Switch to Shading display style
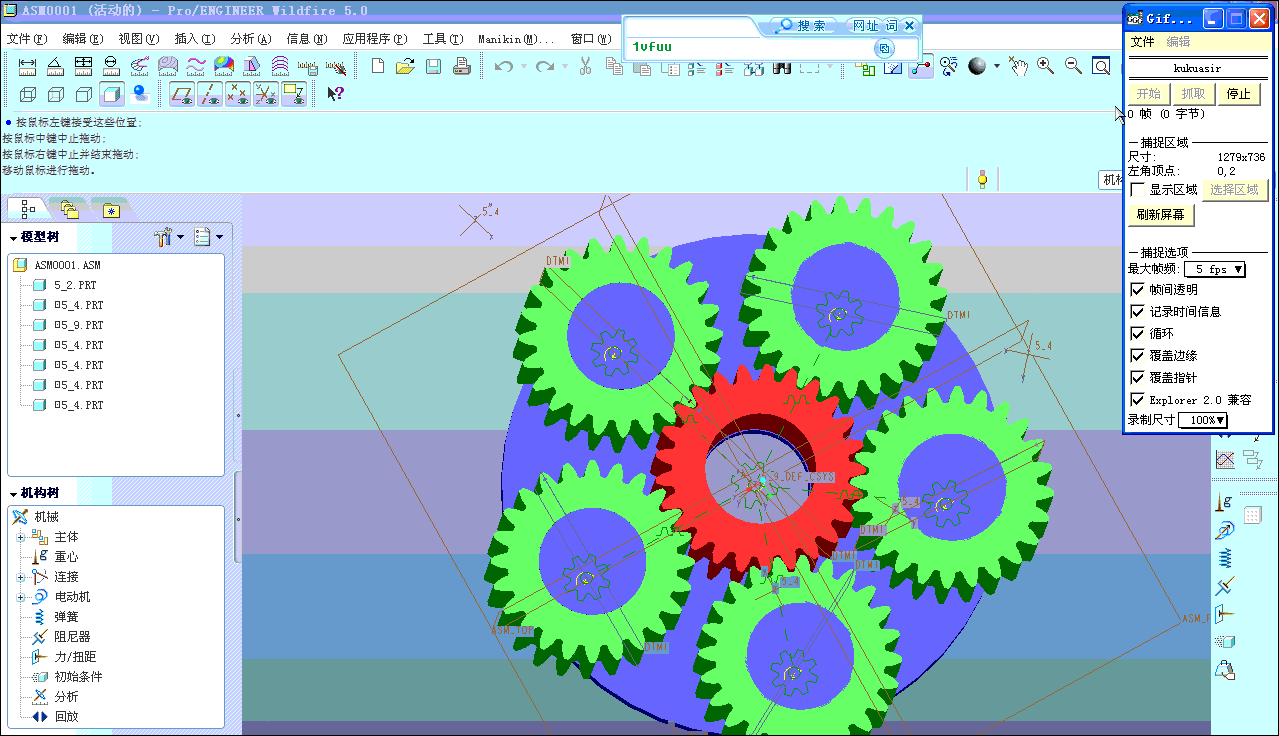The width and height of the screenshot is (1279, 736). coord(112,94)
